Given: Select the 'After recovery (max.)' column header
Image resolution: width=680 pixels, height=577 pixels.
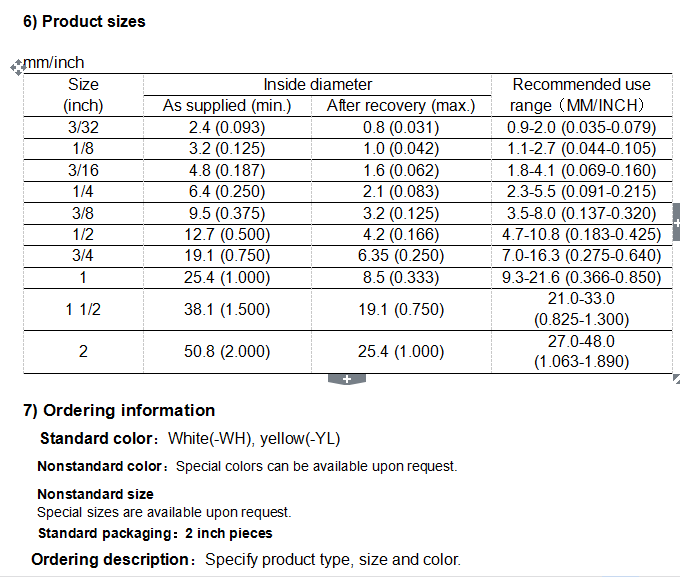Looking at the screenshot, I should pos(401,105).
